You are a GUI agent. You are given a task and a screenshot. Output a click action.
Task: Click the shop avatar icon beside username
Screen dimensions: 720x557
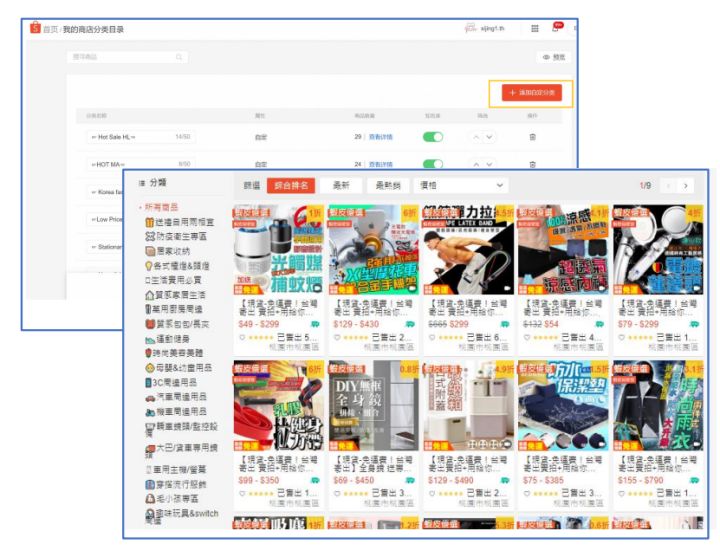(x=470, y=28)
